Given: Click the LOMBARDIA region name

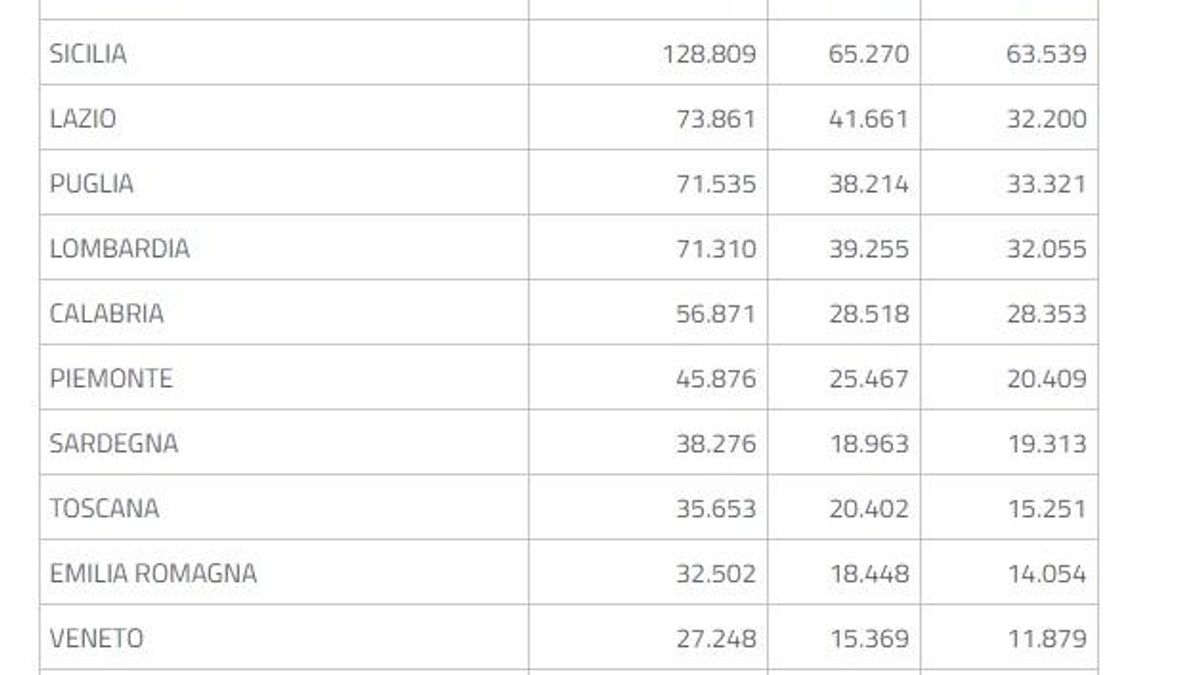Looking at the screenshot, I should [x=119, y=249].
